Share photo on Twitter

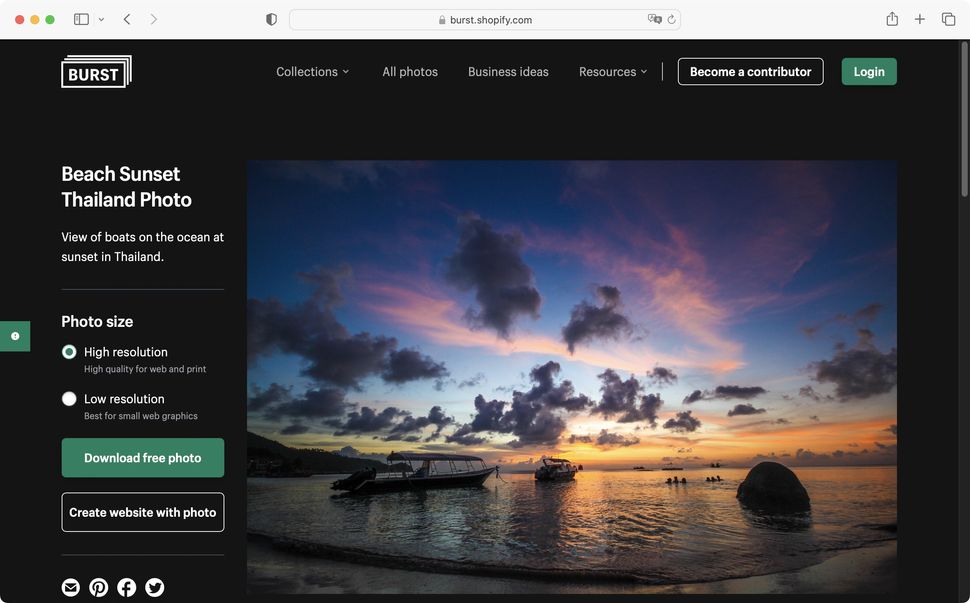[x=154, y=587]
